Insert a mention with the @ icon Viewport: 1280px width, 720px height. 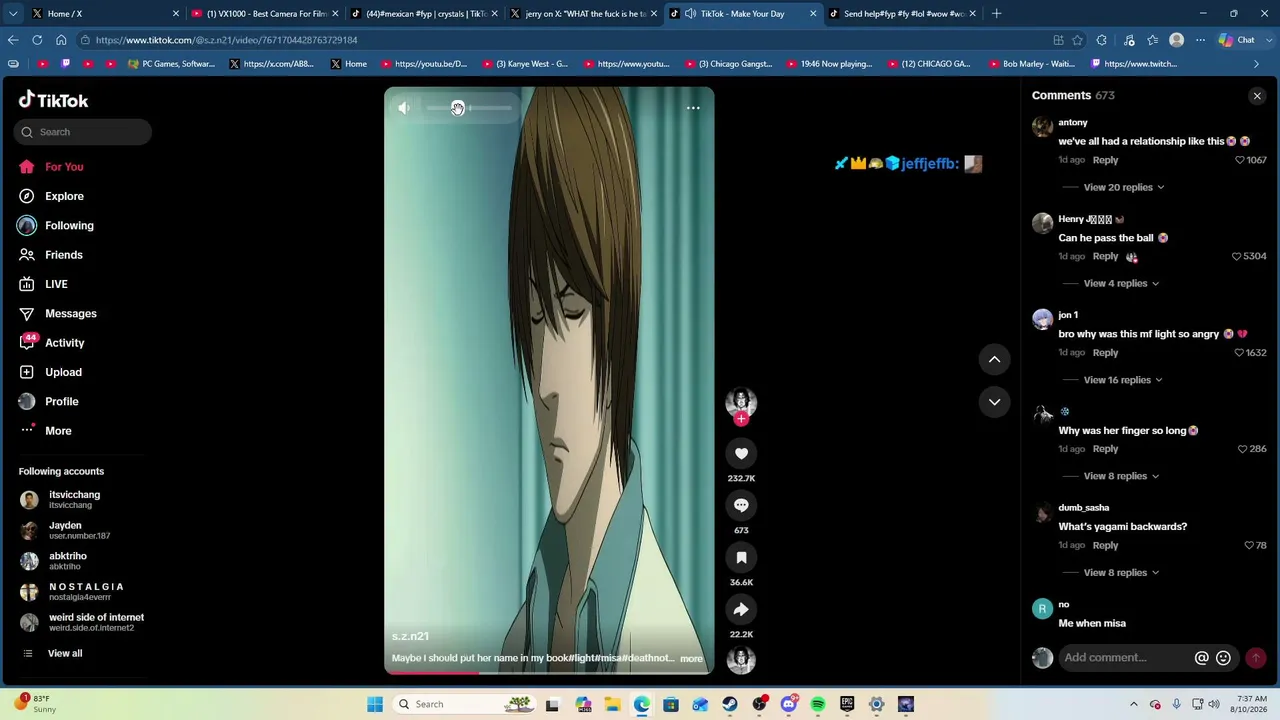click(x=1201, y=658)
